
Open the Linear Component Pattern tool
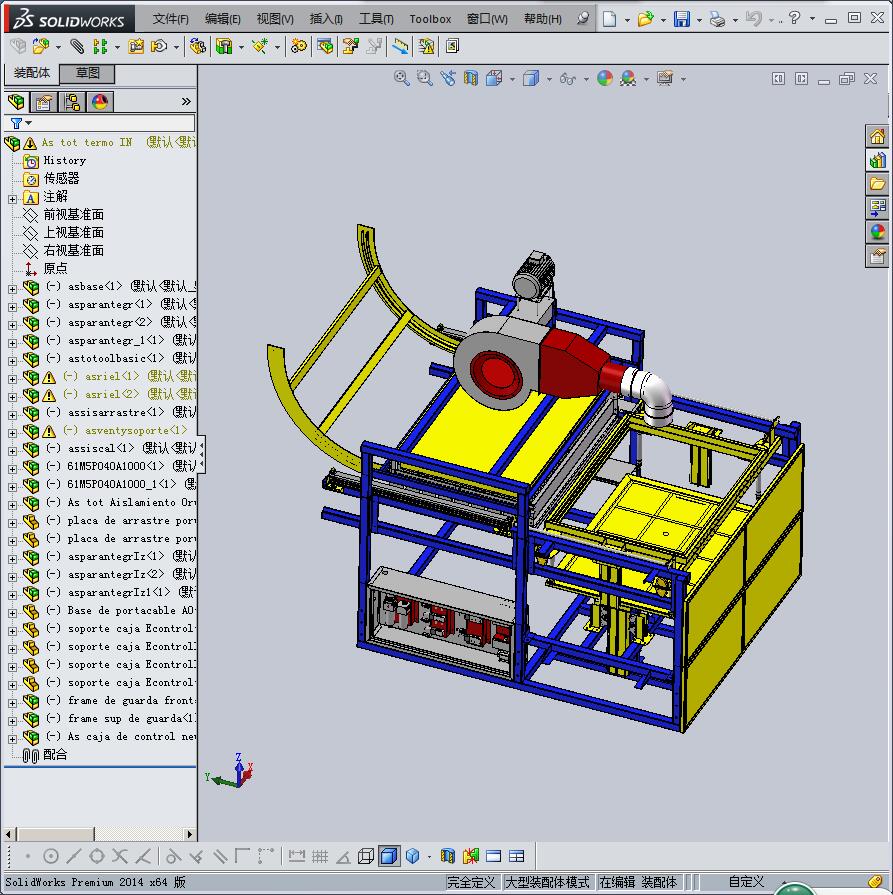pos(100,46)
